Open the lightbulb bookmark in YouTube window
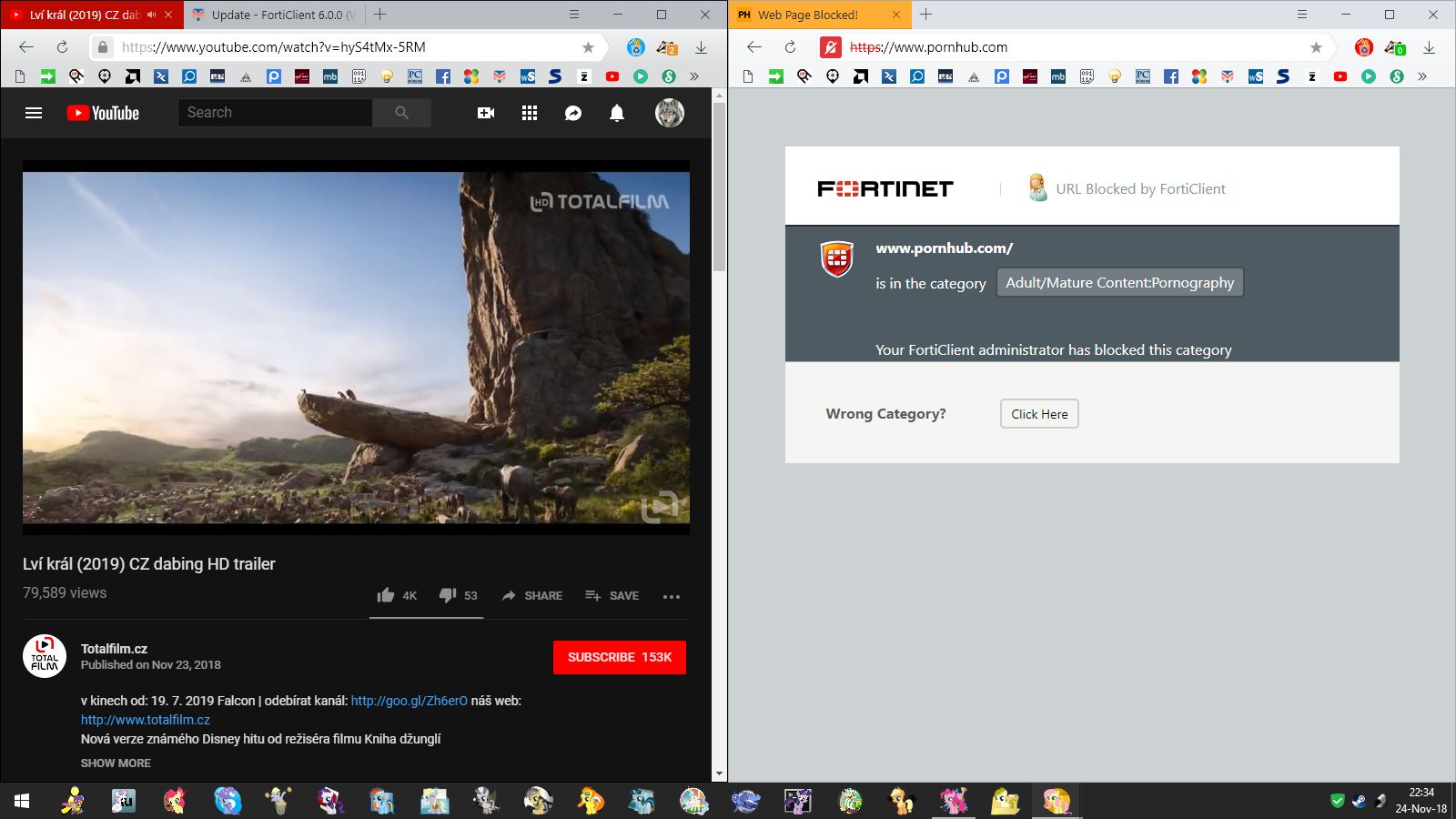This screenshot has width=1456, height=819. coord(387,76)
